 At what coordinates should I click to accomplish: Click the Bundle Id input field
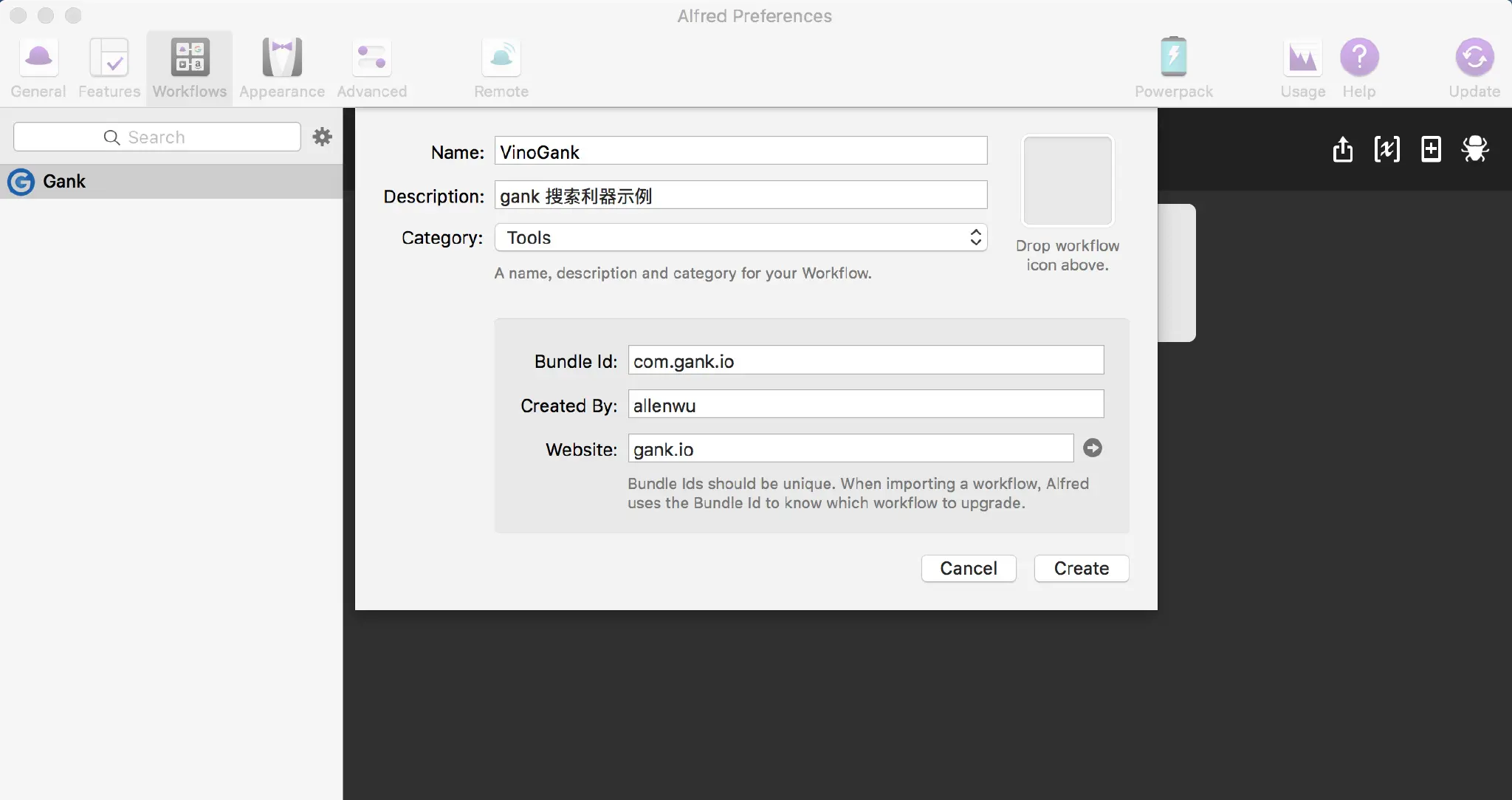pos(865,360)
